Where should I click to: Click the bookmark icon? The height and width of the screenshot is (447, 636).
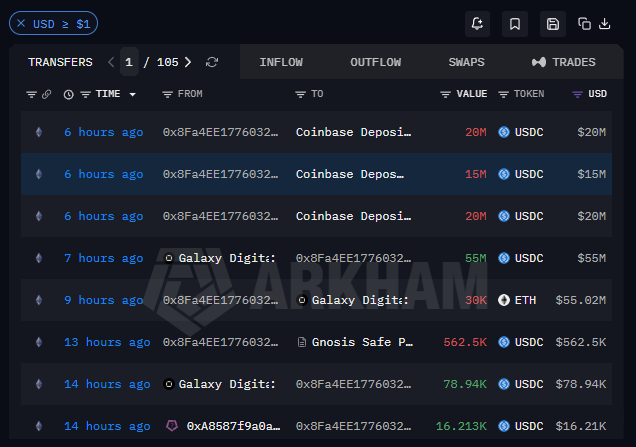(x=515, y=24)
